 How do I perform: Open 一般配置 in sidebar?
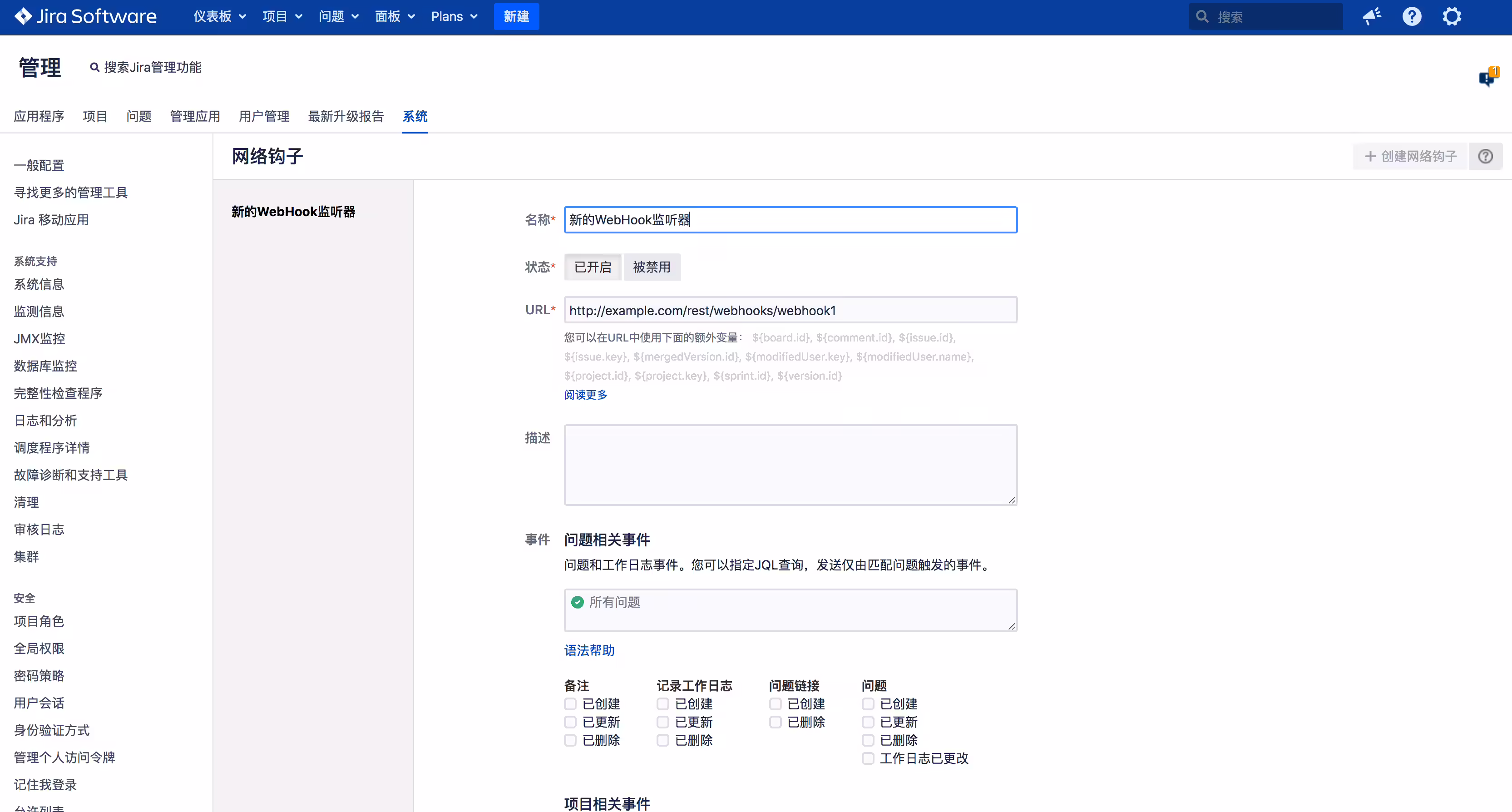pyautogui.click(x=39, y=166)
